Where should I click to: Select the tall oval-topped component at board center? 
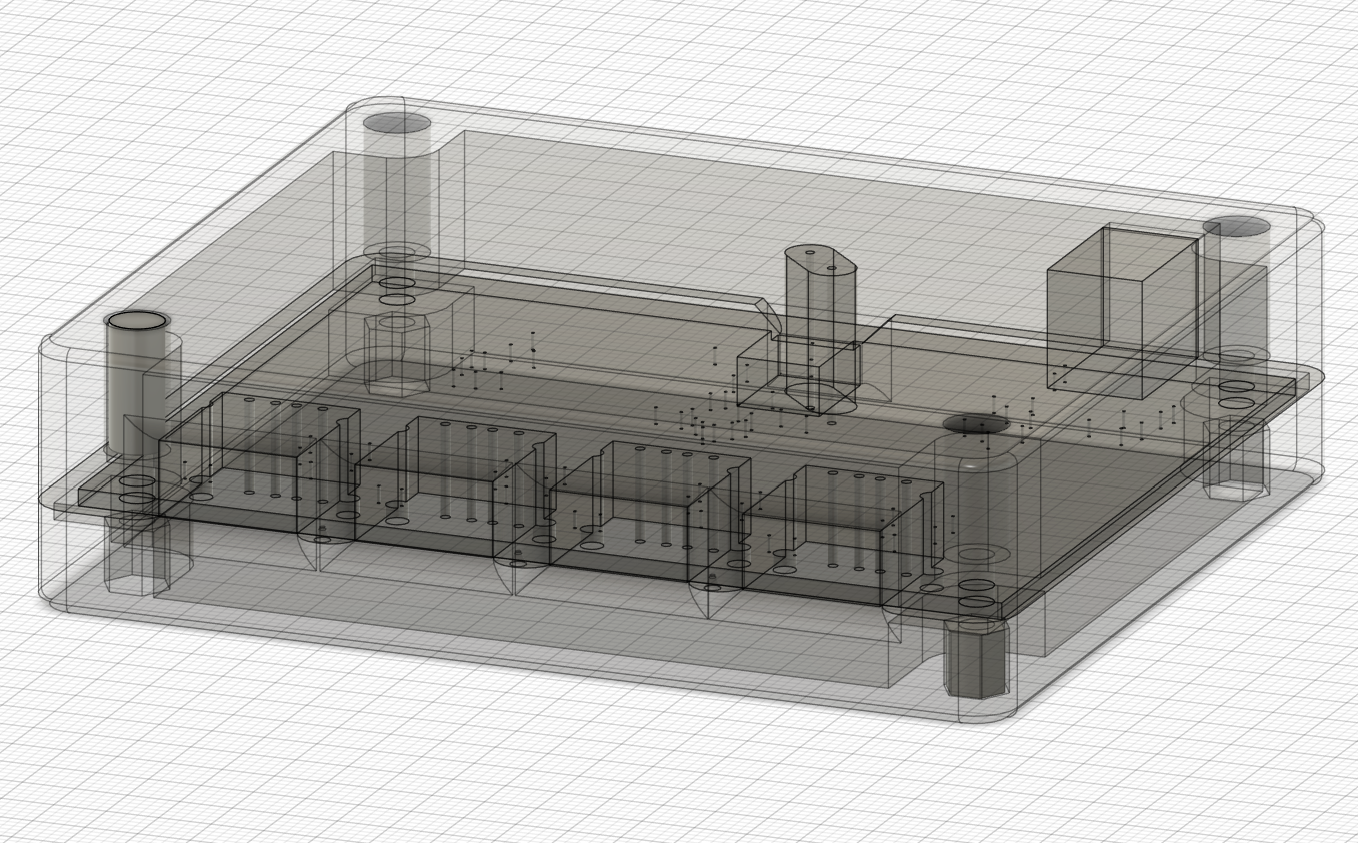point(820,328)
